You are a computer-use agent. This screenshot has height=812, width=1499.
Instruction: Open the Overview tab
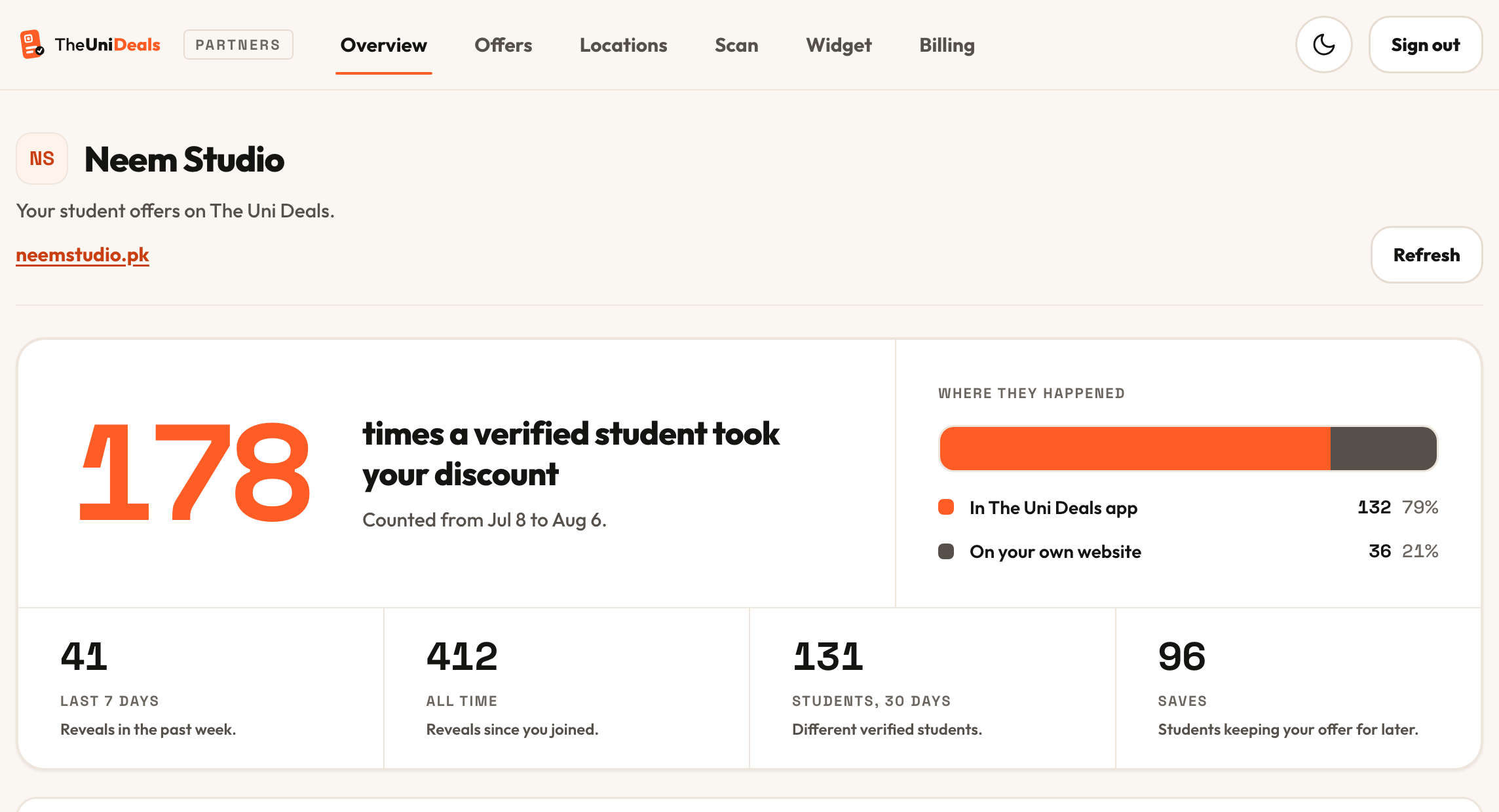(x=384, y=45)
